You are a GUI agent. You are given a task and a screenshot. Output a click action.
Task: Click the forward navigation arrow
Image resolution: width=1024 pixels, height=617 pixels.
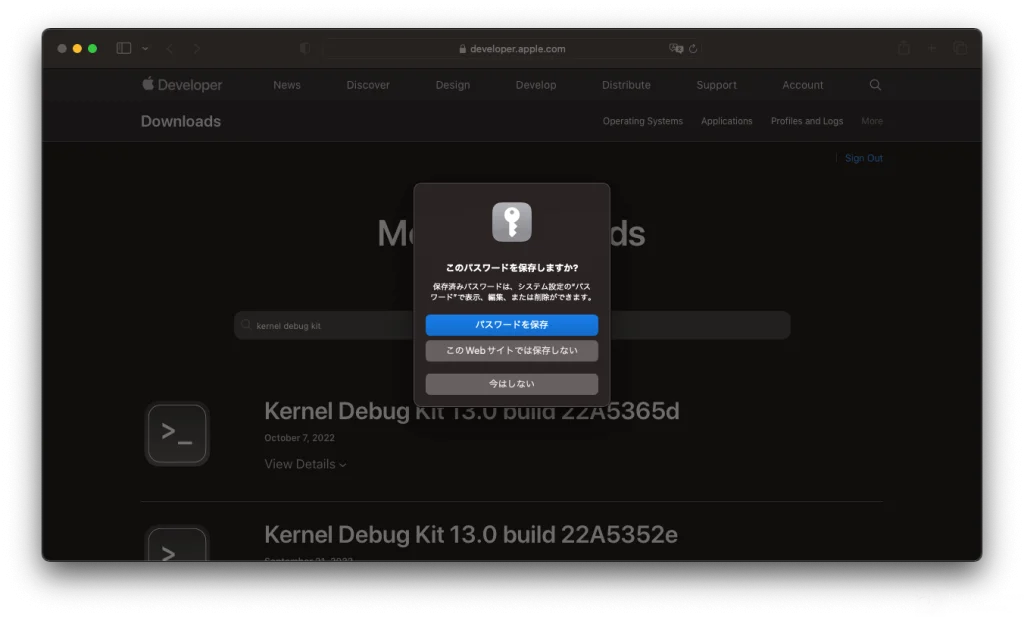(196, 48)
